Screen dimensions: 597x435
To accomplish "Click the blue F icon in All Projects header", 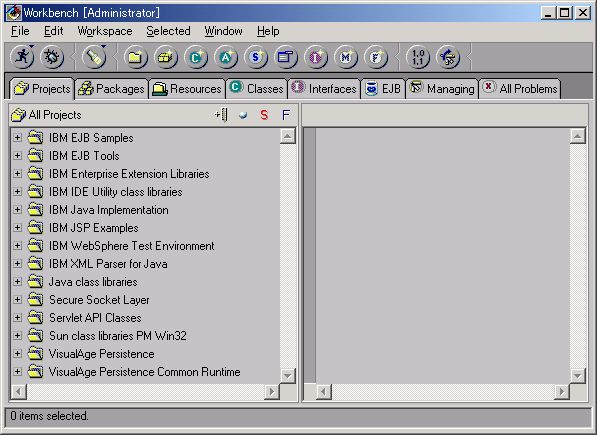I will click(x=286, y=115).
